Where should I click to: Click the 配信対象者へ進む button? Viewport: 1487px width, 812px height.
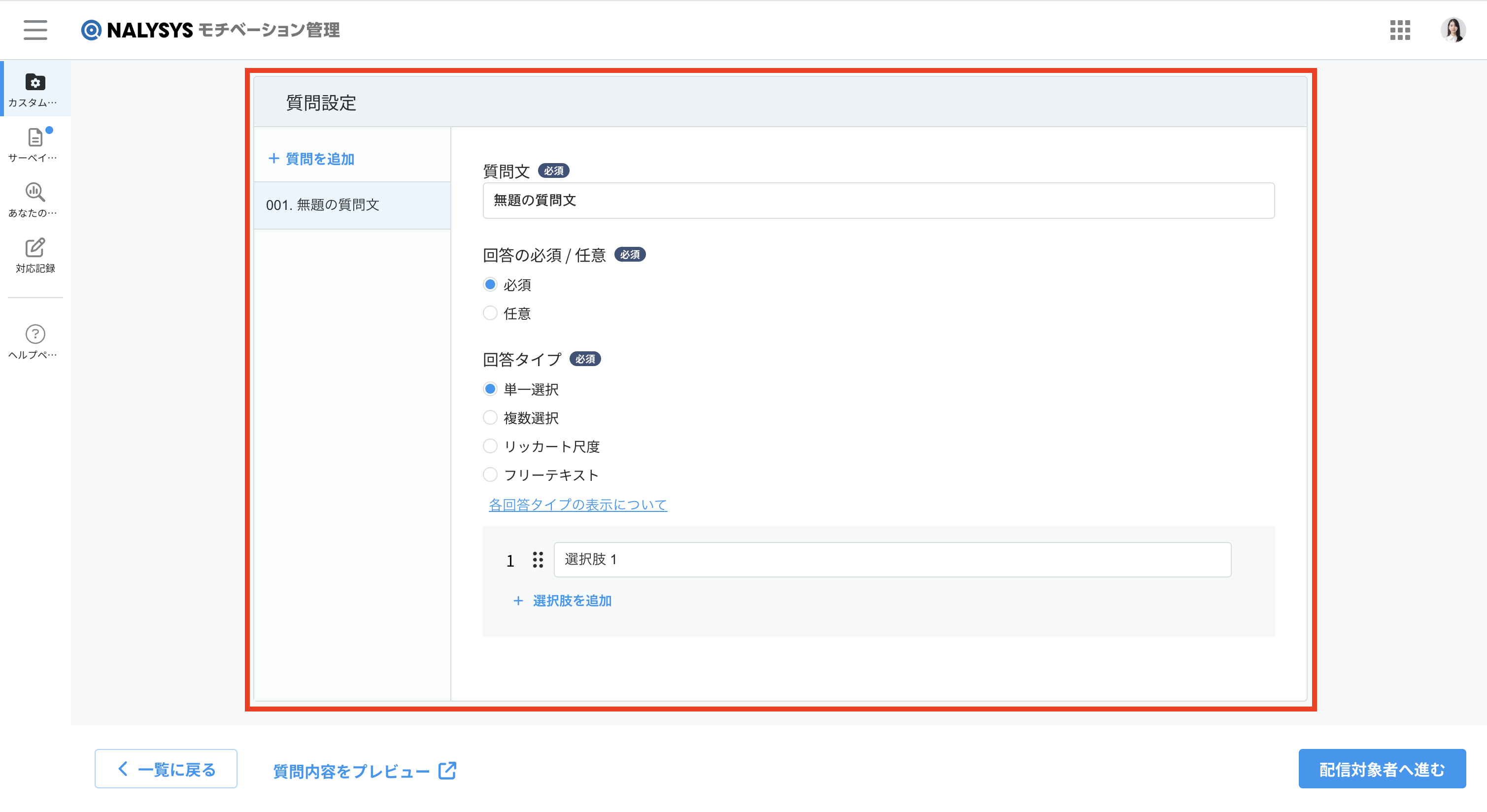(1382, 769)
